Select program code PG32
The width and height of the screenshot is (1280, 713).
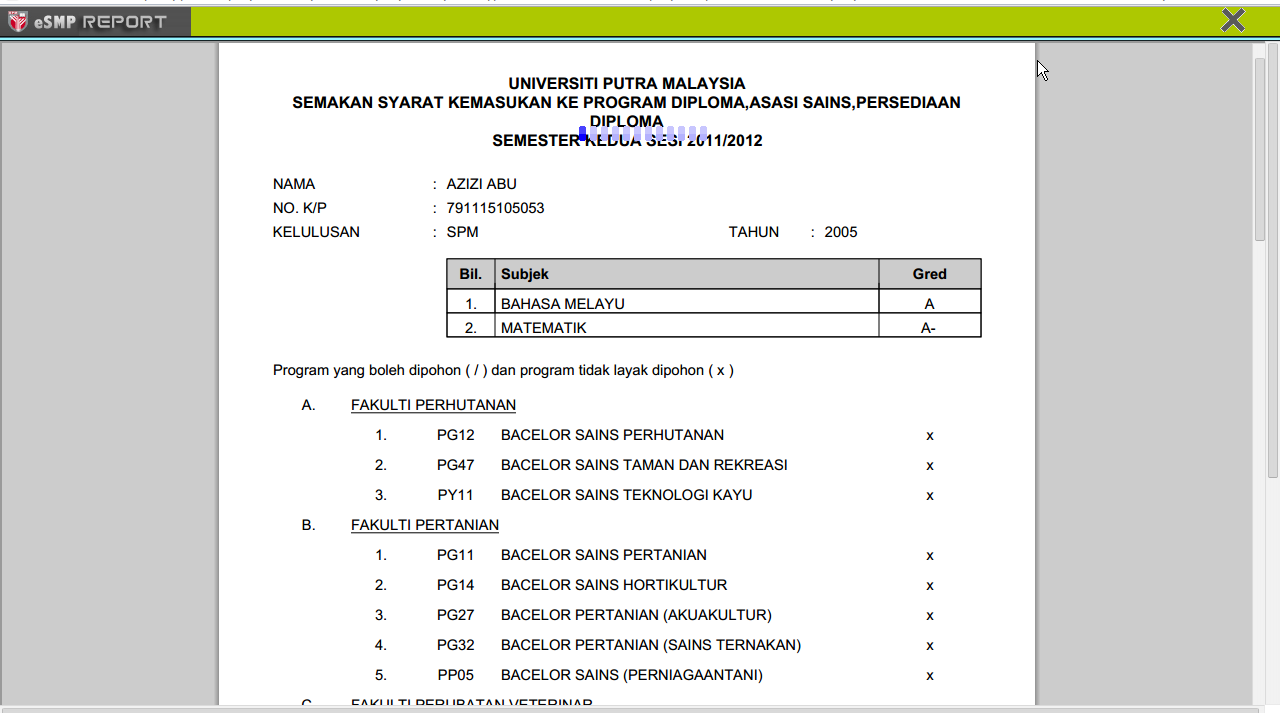456,645
